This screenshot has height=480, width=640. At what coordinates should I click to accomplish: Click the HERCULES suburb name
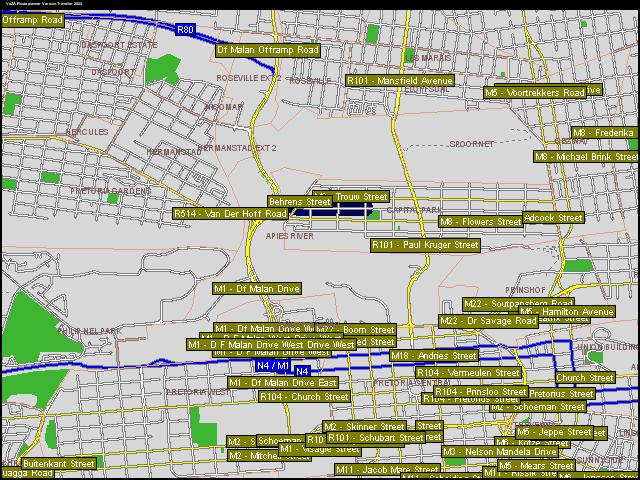point(87,132)
